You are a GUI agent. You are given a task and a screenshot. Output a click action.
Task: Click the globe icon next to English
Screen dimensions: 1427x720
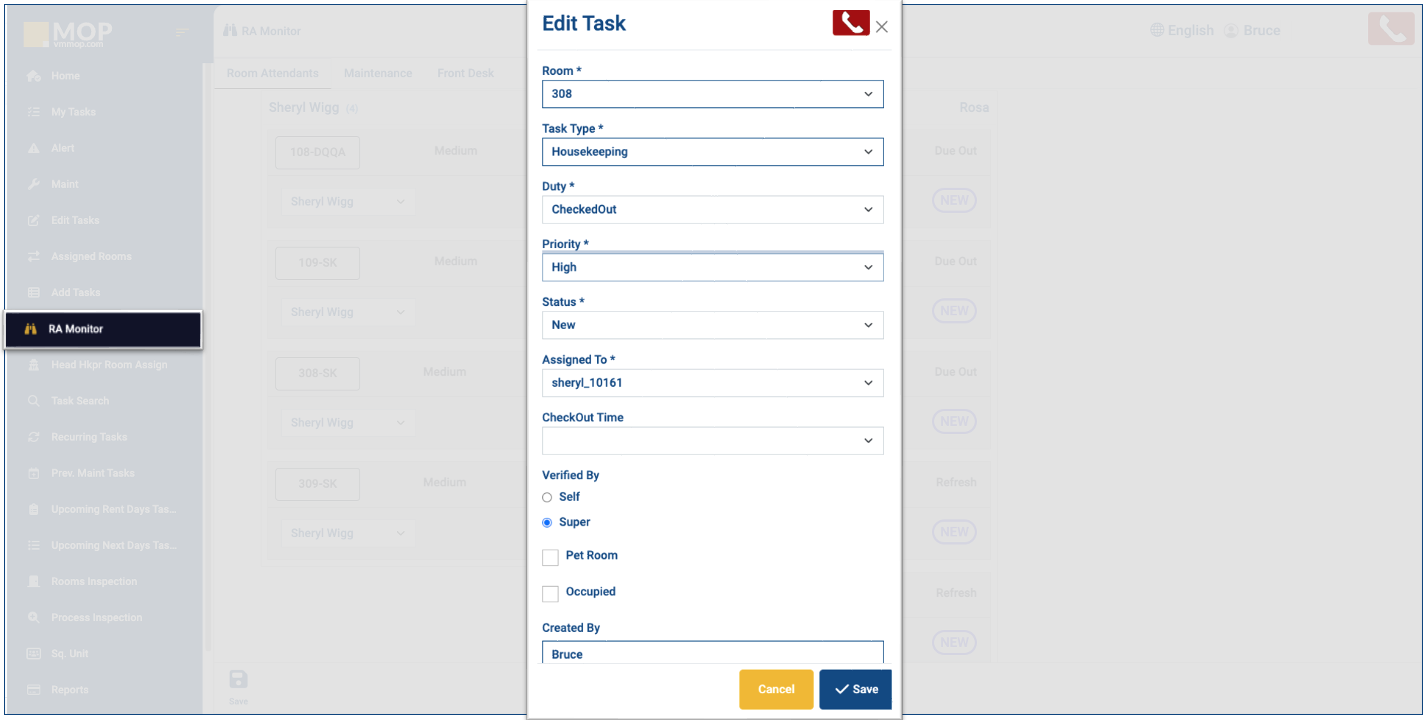point(1157,31)
